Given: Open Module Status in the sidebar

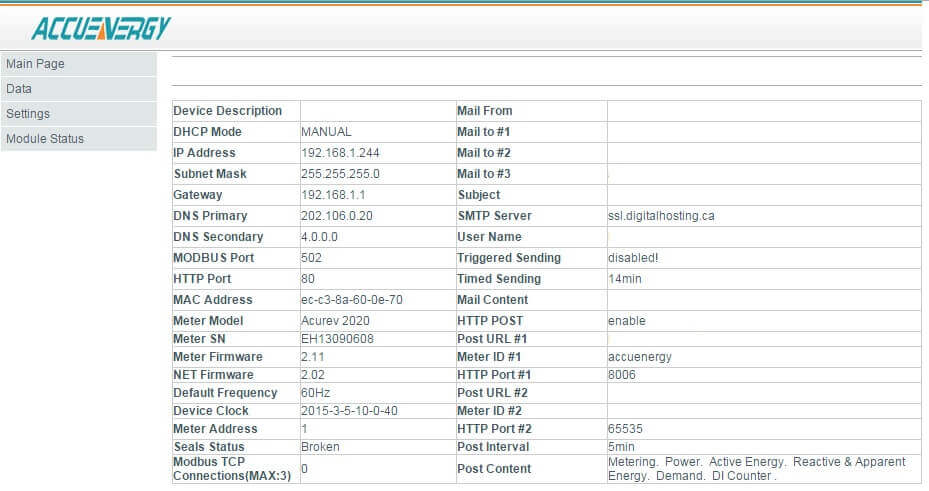Looking at the screenshot, I should (45, 139).
